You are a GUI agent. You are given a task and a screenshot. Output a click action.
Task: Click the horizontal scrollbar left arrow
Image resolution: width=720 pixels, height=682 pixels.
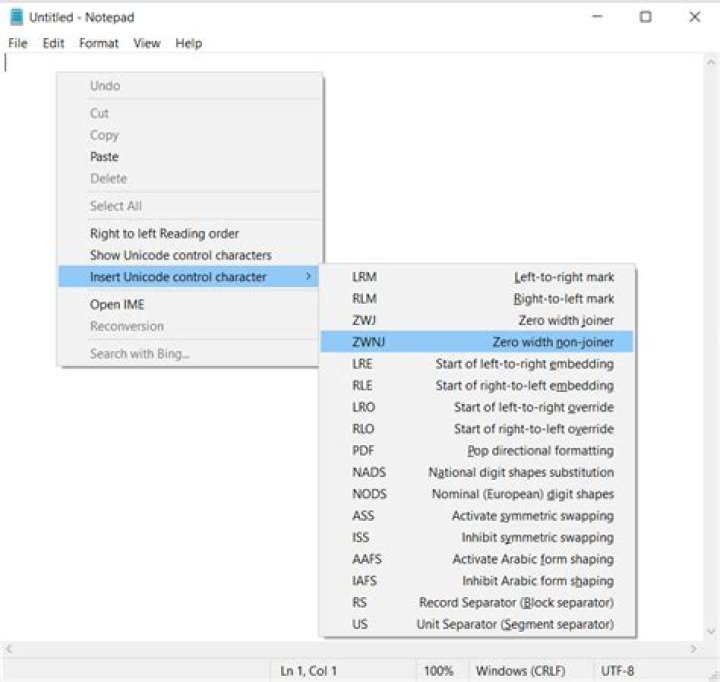pyautogui.click(x=8, y=648)
